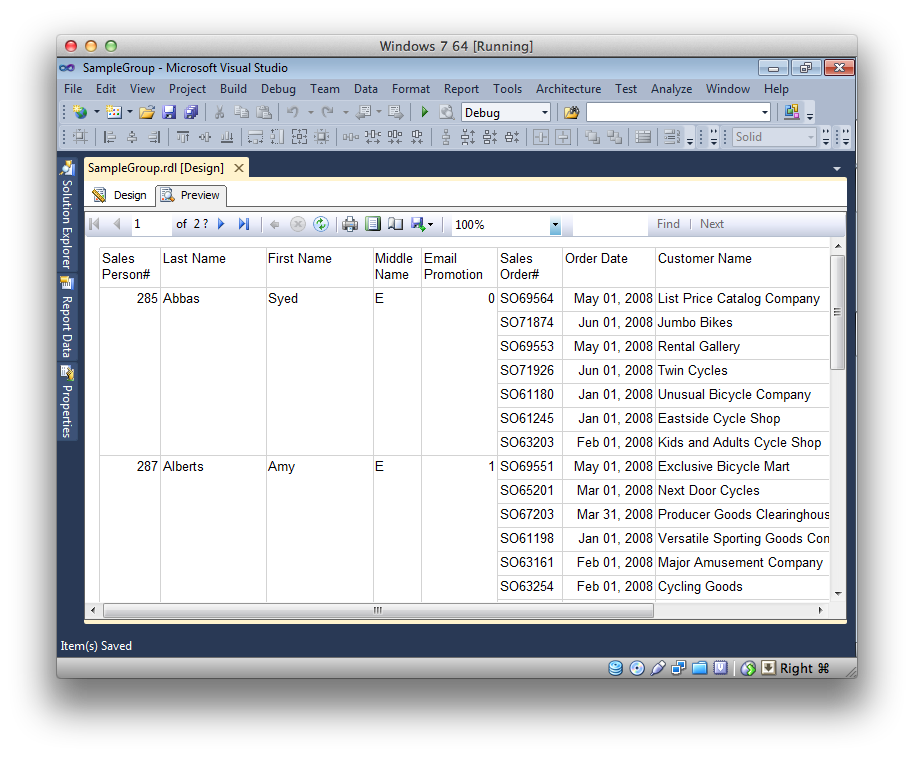Start debugging with the green arrow
The width and height of the screenshot is (914, 757).
point(424,112)
